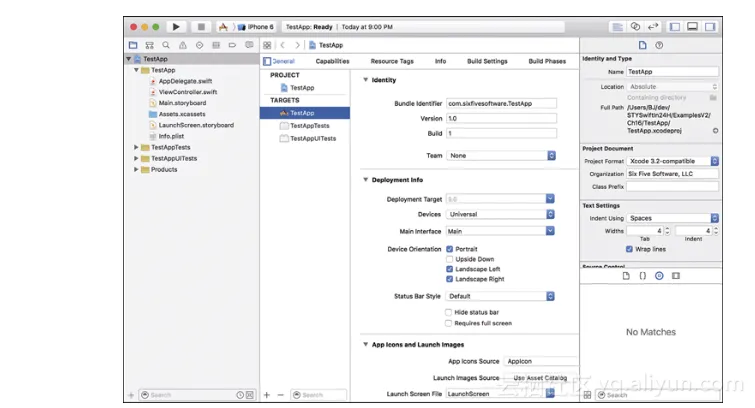Enable Hide status bar option
This screenshot has height=408, width=755.
448,312
